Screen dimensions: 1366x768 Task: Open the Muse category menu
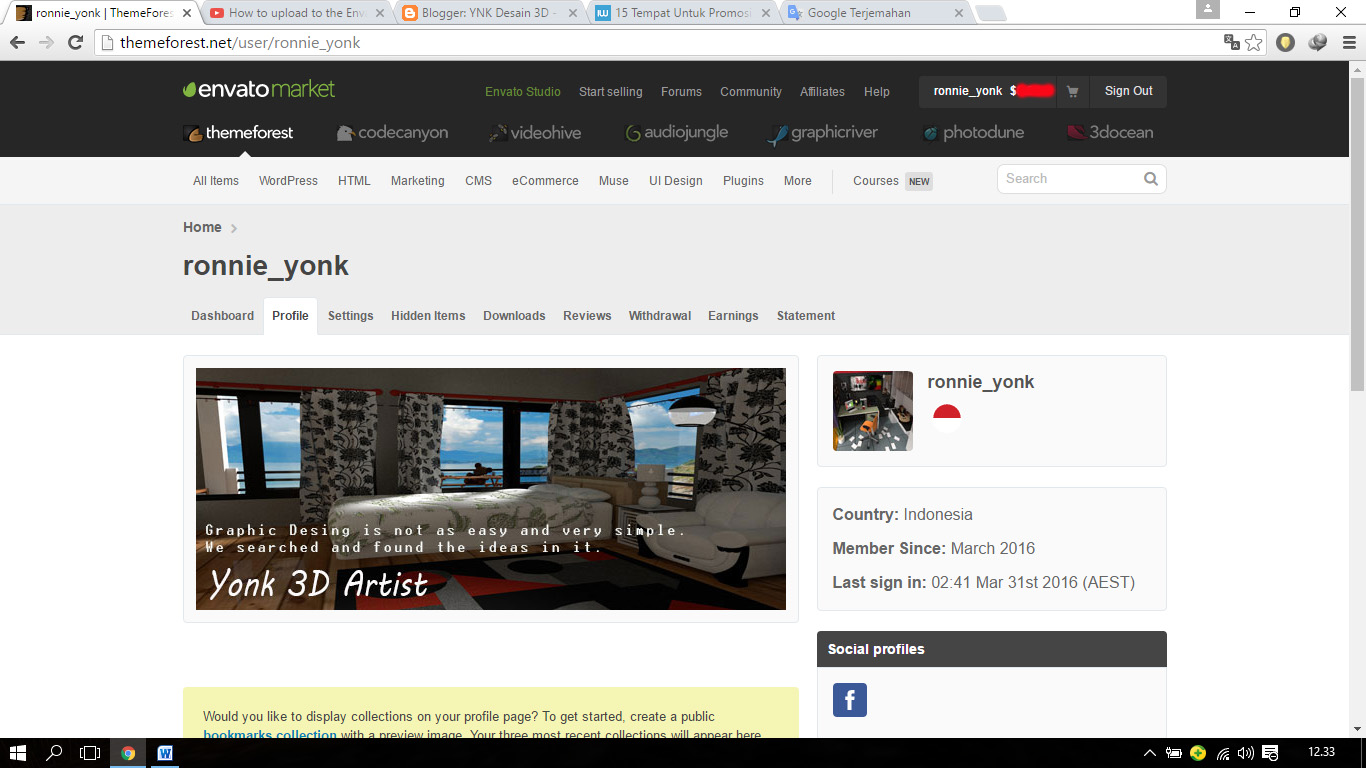click(613, 181)
